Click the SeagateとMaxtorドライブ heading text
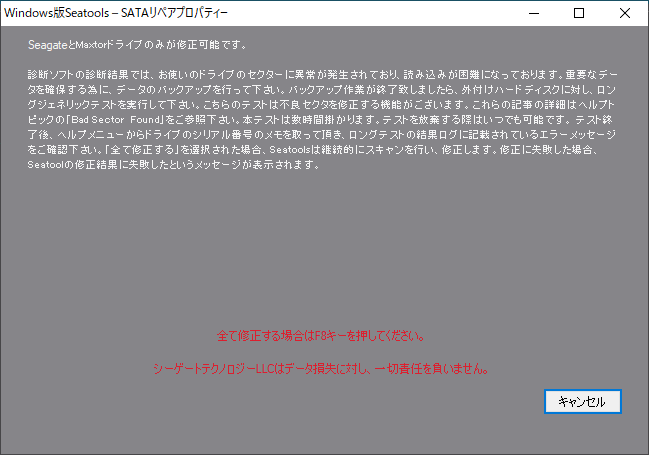The width and height of the screenshot is (649, 455). coord(137,45)
